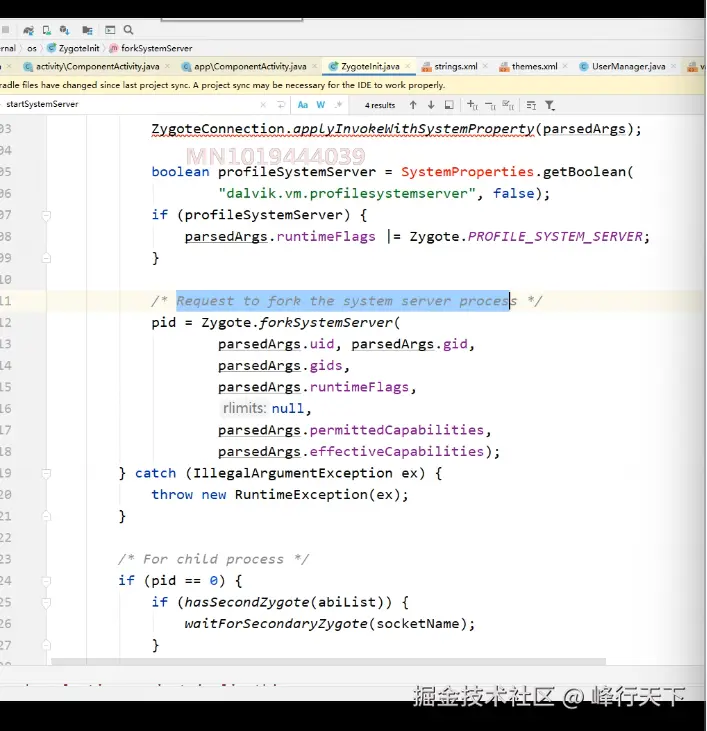Close the ZygoteInit.java tab
This screenshot has height=731, width=707.
(408, 67)
